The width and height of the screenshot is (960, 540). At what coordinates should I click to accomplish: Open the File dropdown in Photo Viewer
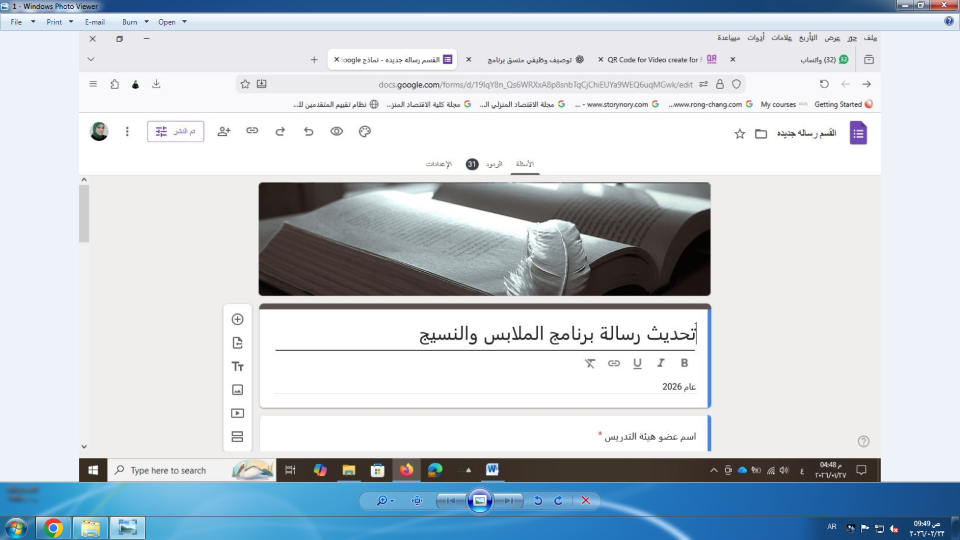pyautogui.click(x=21, y=21)
